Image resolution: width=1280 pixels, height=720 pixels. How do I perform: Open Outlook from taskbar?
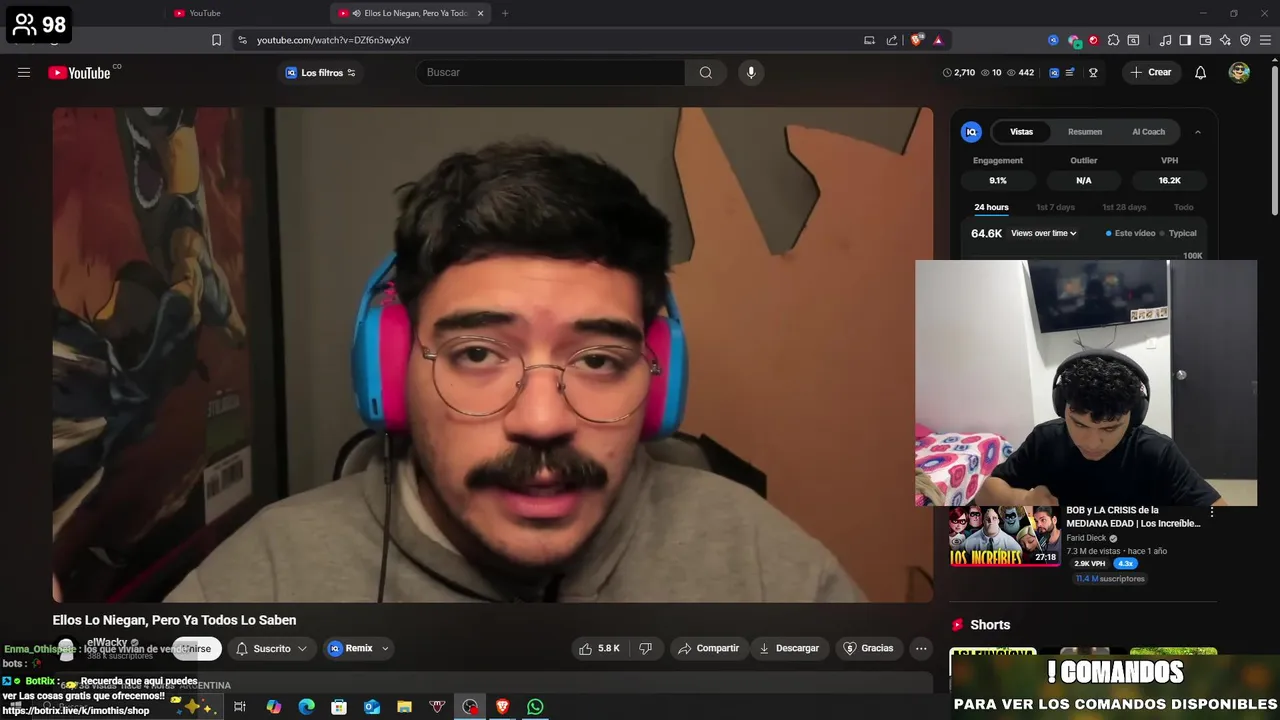[372, 707]
